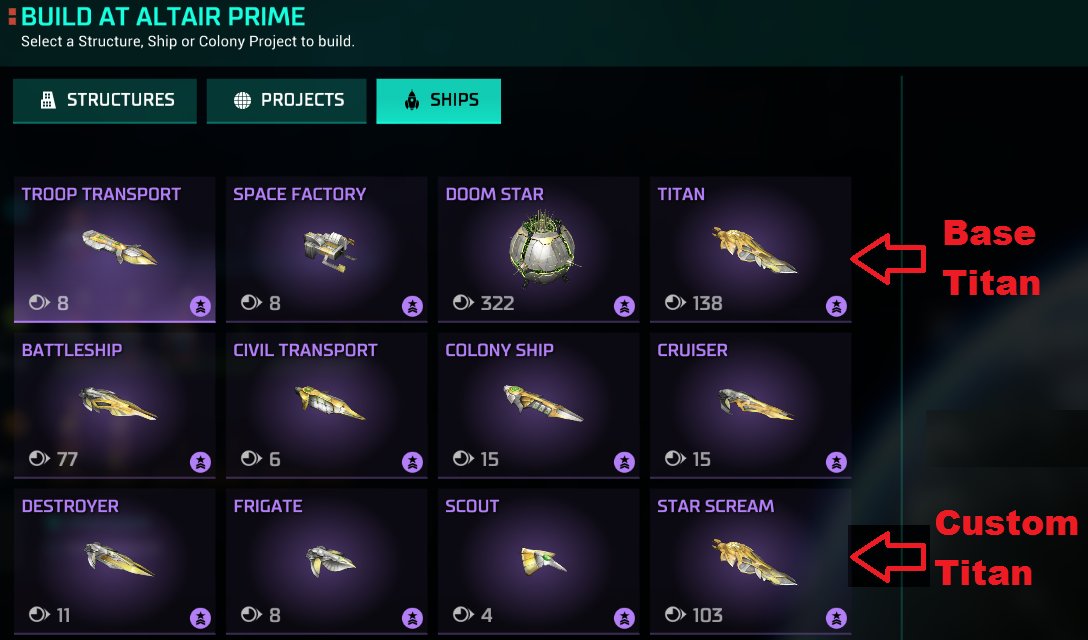The width and height of the screenshot is (1088, 640).
Task: Click the star badge on Star Scream card
Action: 836,617
